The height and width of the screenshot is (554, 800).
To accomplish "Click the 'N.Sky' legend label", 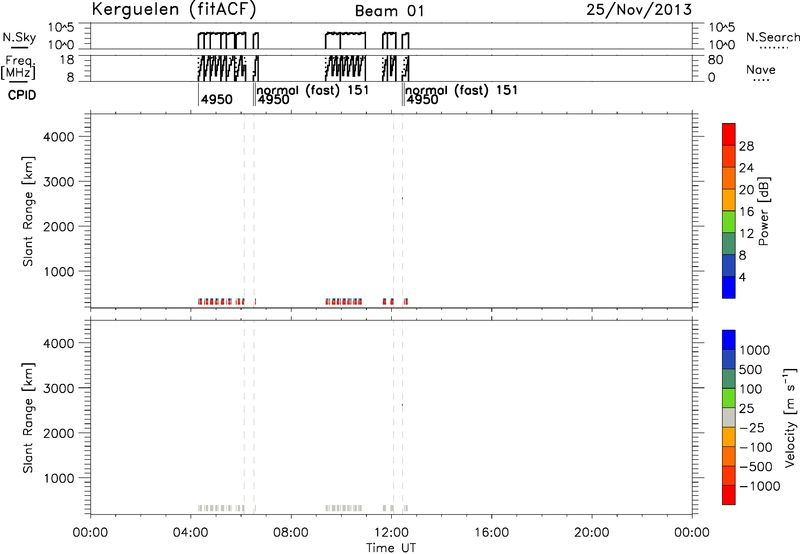I will [x=19, y=37].
